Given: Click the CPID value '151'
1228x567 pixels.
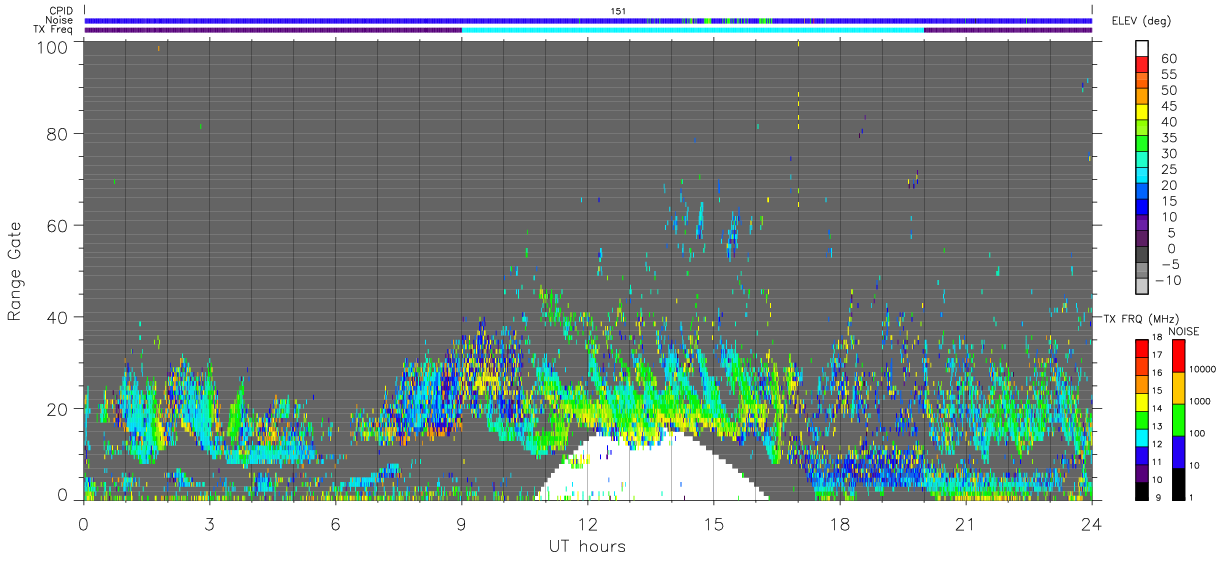Looking at the screenshot, I should pos(618,11).
